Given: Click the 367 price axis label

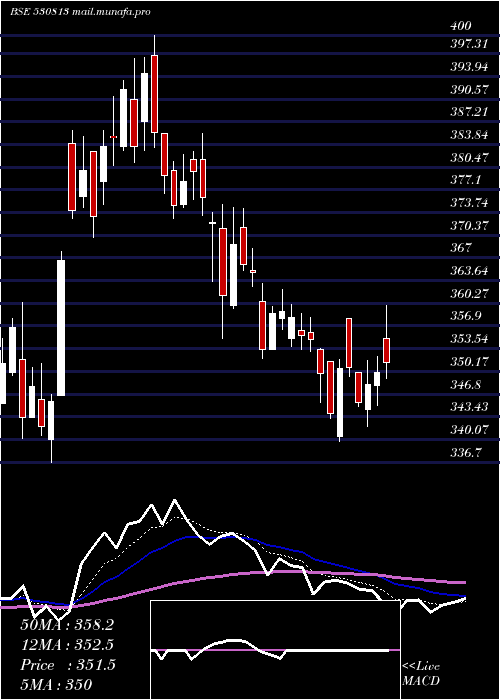Looking at the screenshot, I should [x=461, y=248].
